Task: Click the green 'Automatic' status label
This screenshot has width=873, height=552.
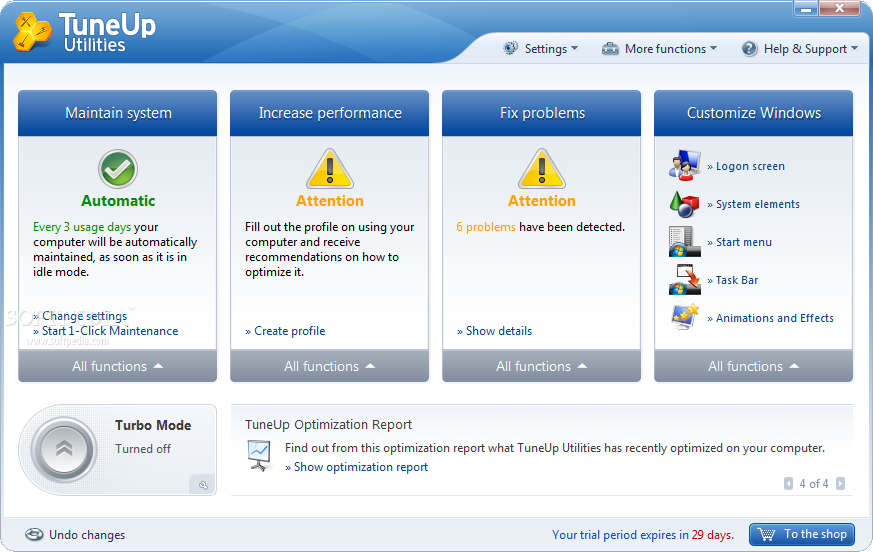Action: point(118,201)
